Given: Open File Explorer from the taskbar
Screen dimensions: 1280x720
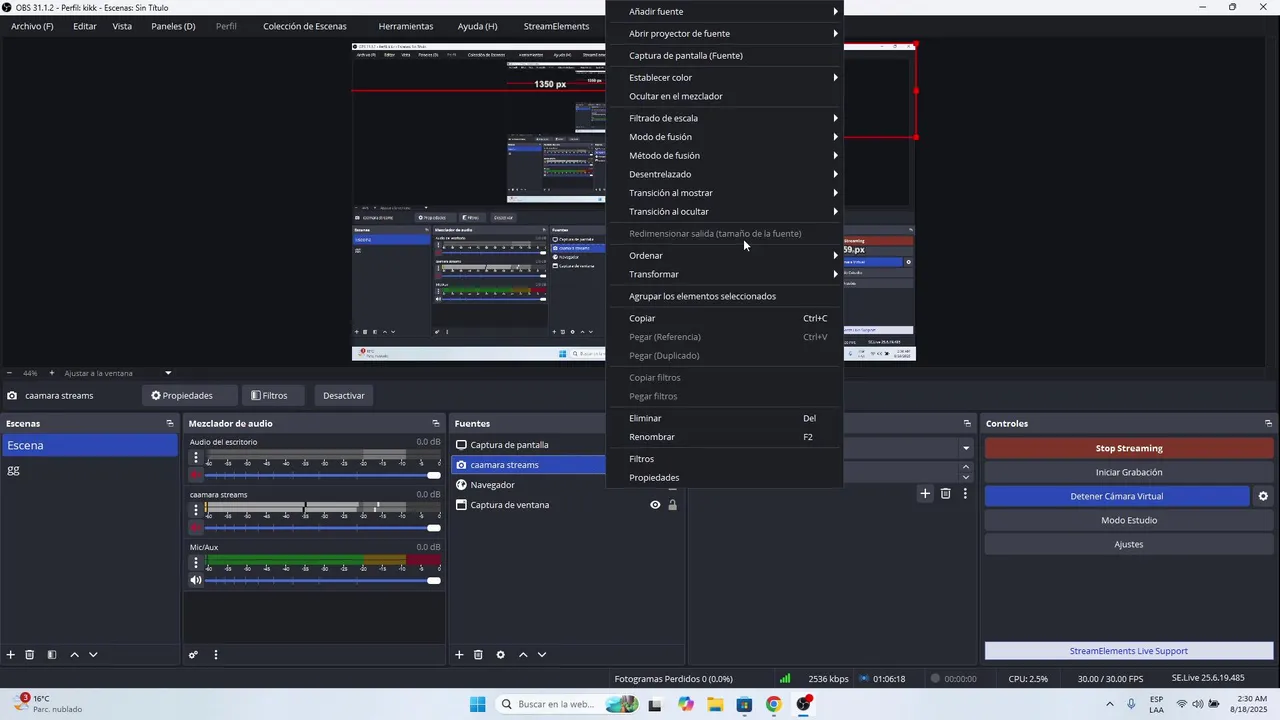Looking at the screenshot, I should [715, 704].
